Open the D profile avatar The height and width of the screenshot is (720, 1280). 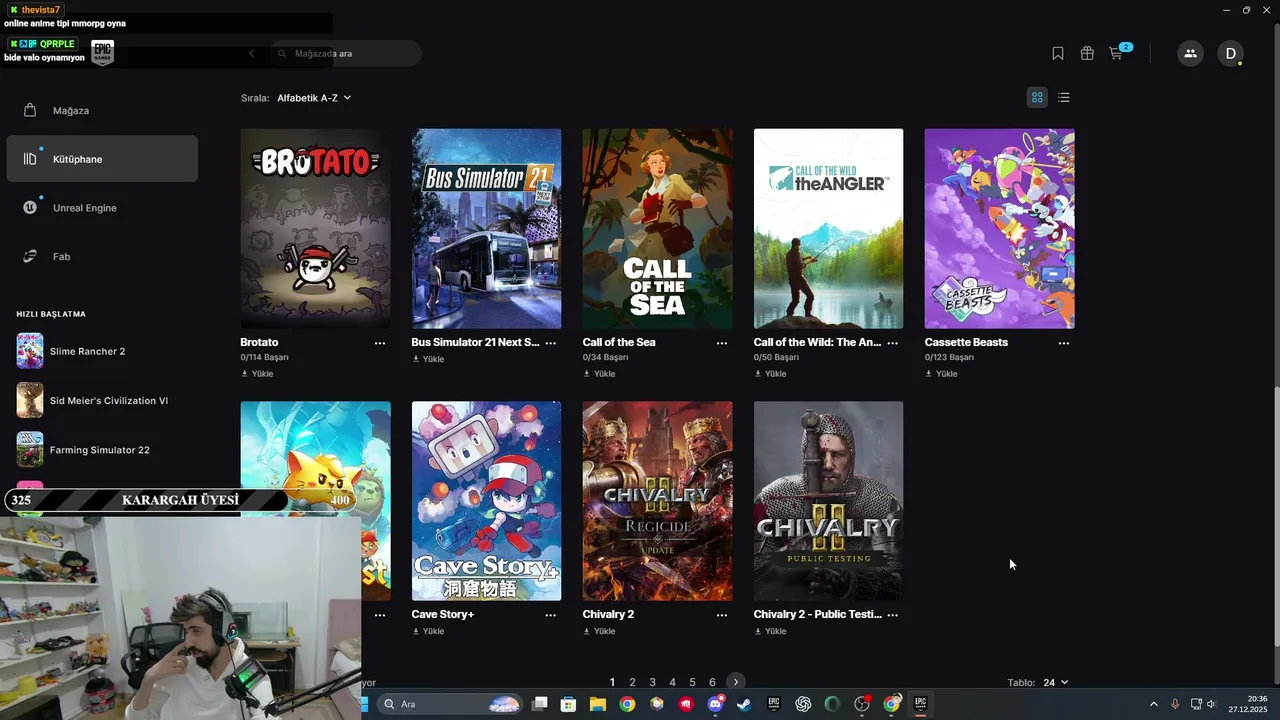(x=1230, y=53)
